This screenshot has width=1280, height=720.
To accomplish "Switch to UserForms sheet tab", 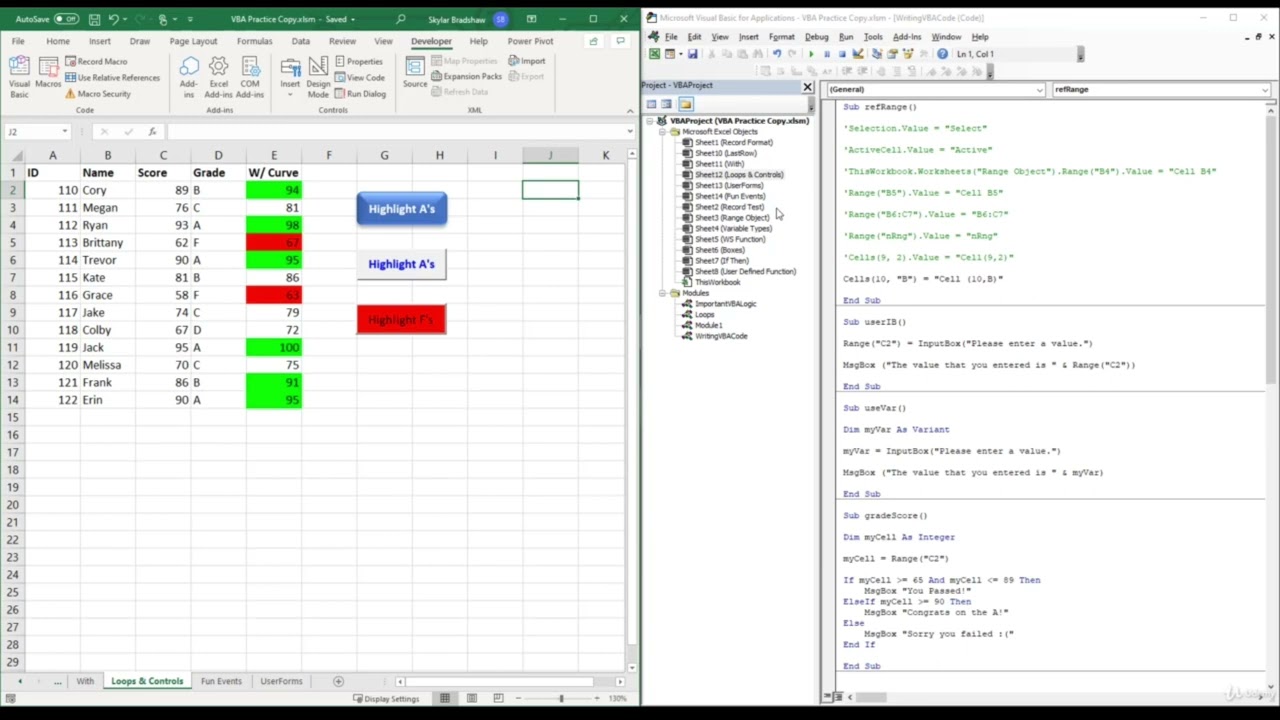I will pos(281,681).
